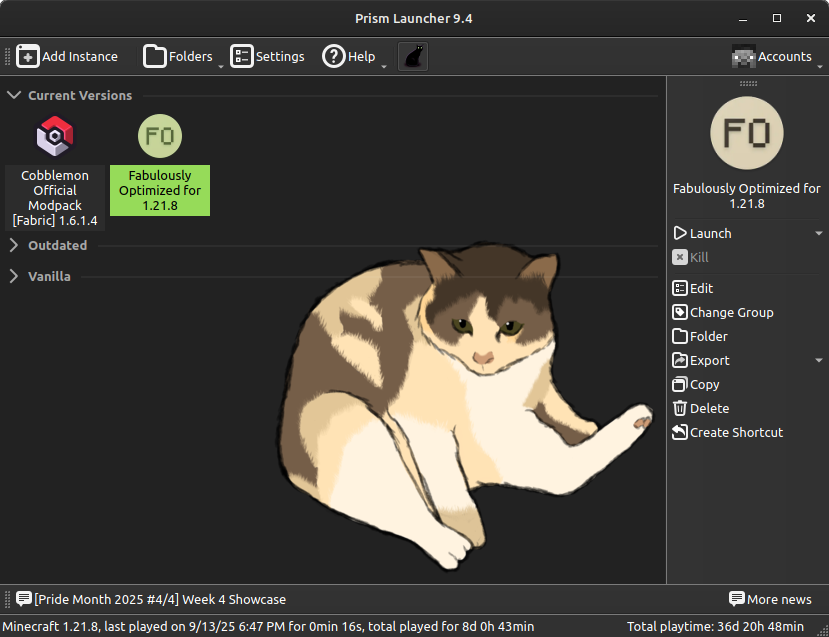Select the Fabulously Optimized instance icon
Viewport: 829px width, 637px height.
(160, 137)
